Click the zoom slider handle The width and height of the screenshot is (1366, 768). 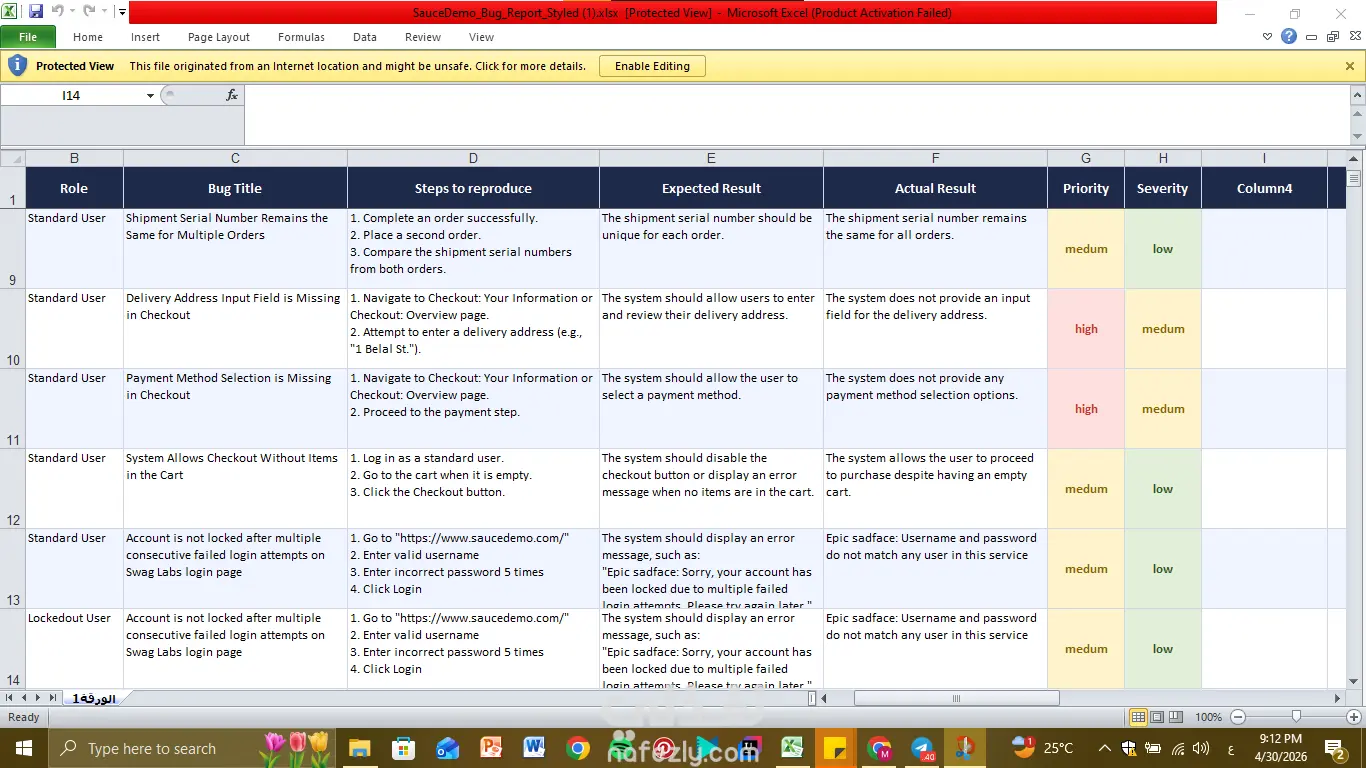pos(1296,717)
